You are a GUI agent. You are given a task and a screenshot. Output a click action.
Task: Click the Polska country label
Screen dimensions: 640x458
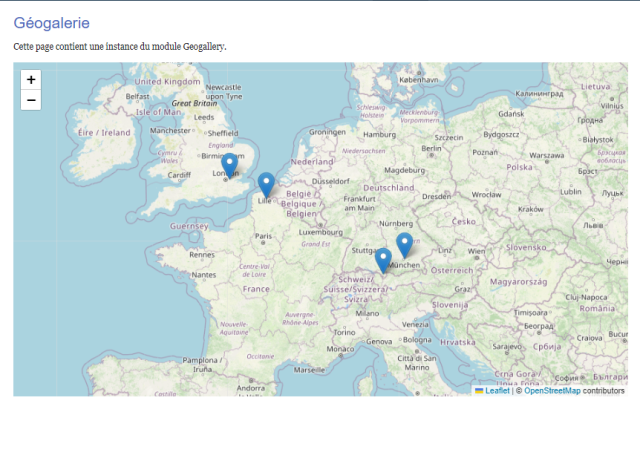coord(519,167)
